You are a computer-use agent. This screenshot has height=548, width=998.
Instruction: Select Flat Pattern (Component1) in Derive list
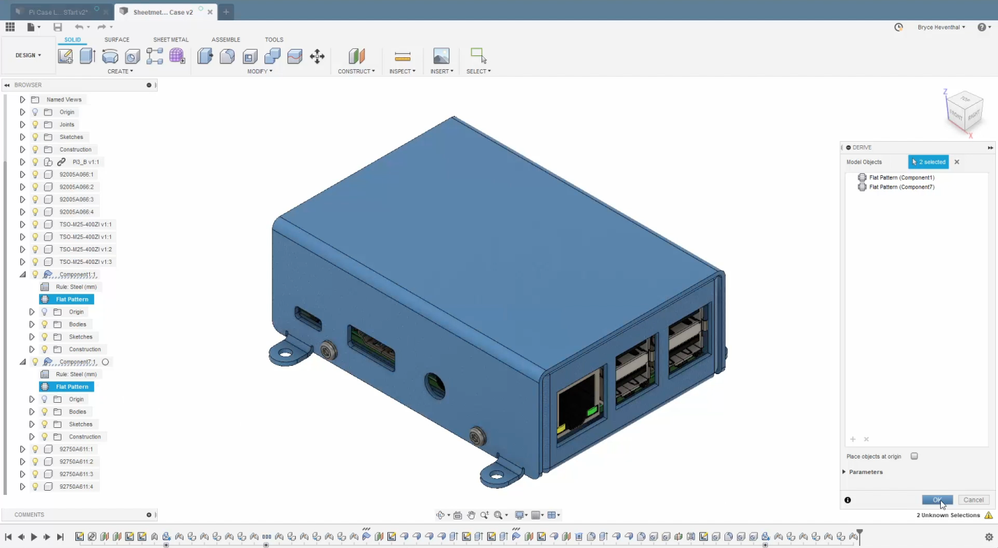coord(901,178)
